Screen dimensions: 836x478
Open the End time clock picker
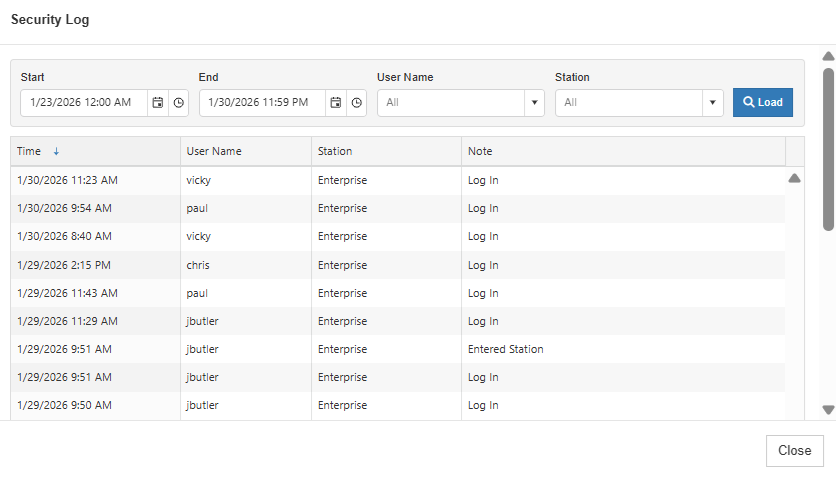tap(357, 103)
